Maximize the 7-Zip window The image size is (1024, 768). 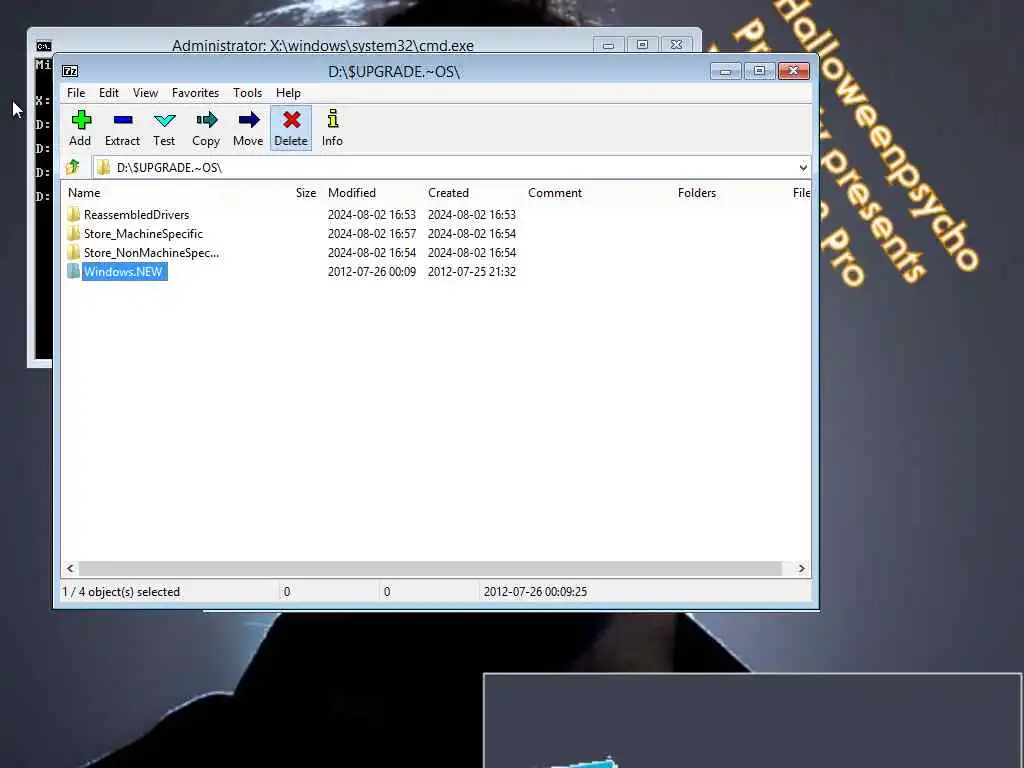click(x=759, y=71)
